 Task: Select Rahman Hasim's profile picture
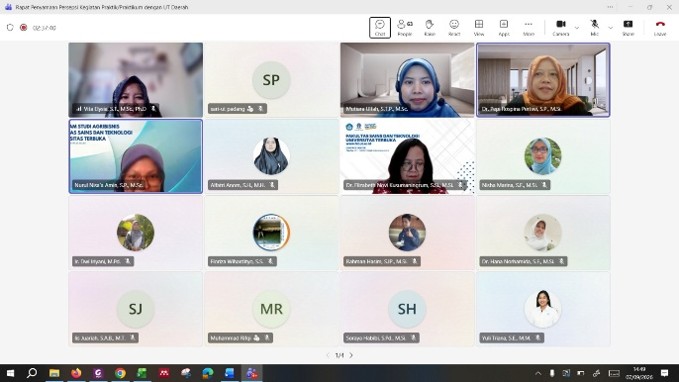click(407, 233)
